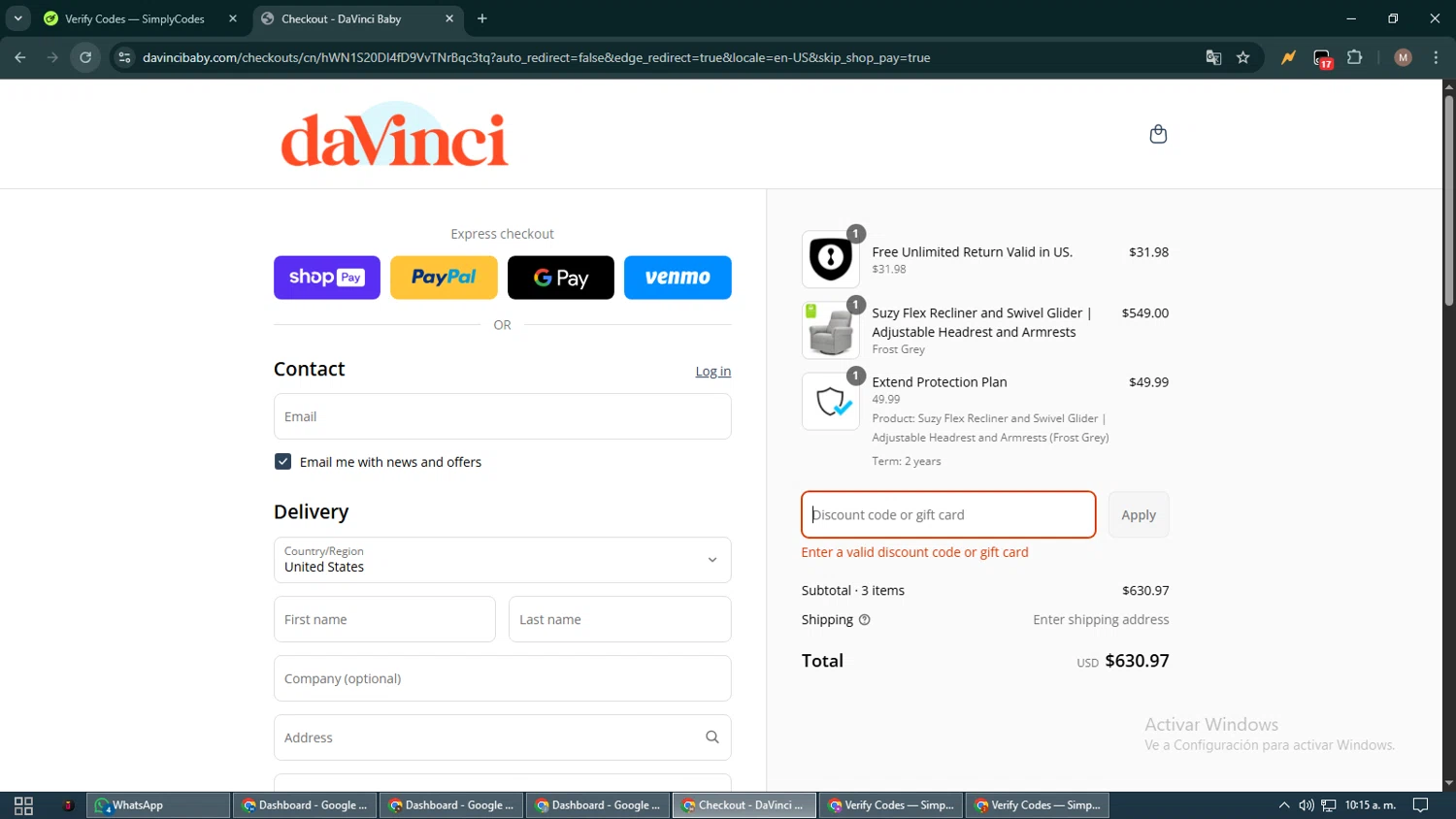Choose Google Pay express checkout
The image size is (1456, 819).
[x=561, y=278]
